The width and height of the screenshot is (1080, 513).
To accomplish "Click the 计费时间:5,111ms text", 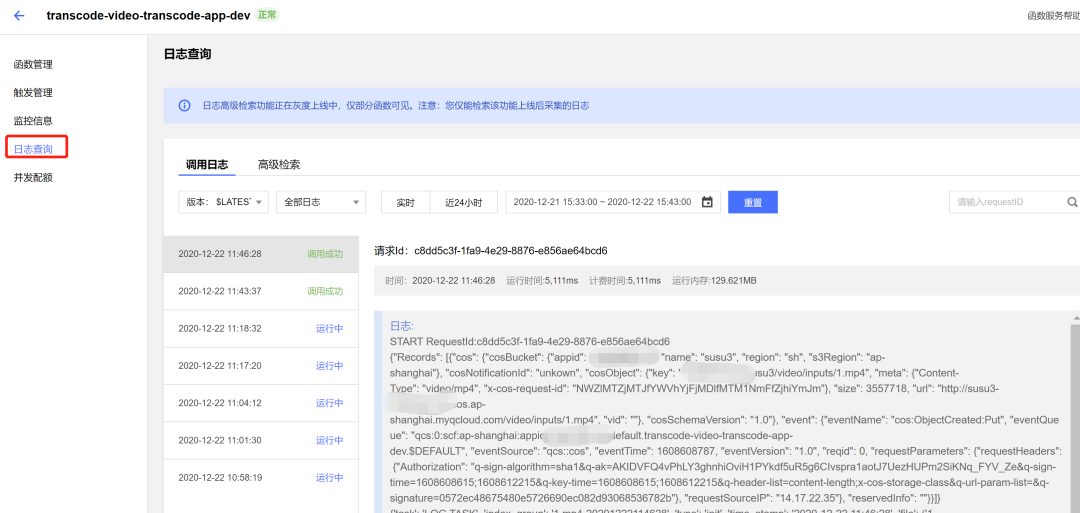I will pos(625,281).
